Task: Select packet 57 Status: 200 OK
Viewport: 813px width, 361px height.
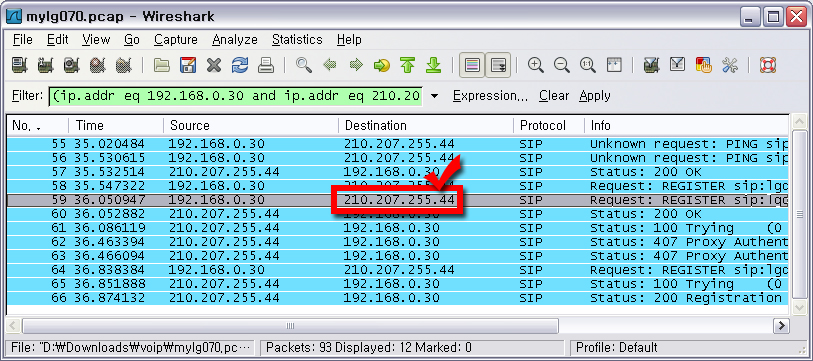Action: click(x=398, y=172)
